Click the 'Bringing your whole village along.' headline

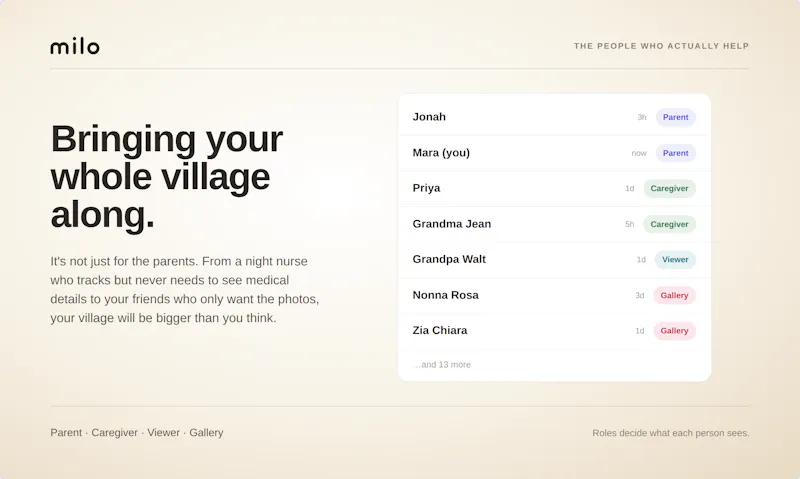(x=166, y=177)
